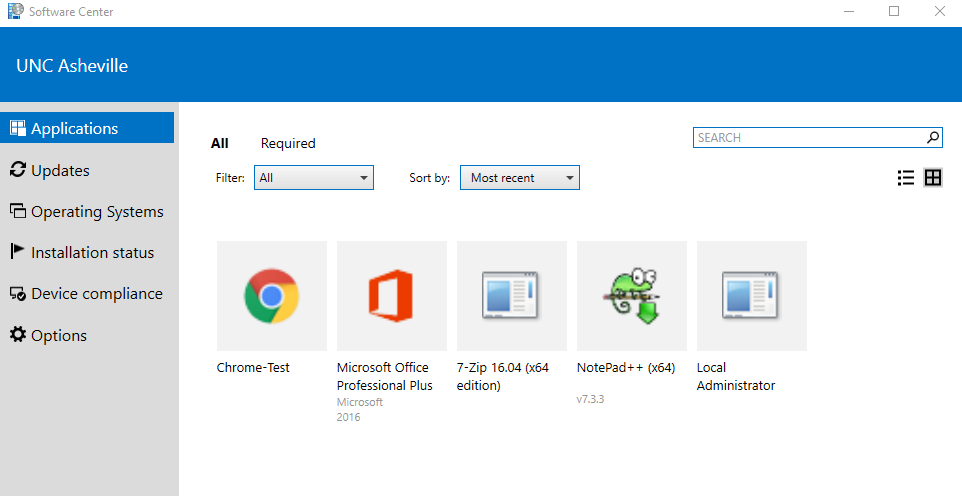Open the Local Administrator application tile
Viewport: 962px width, 496px height.
(x=751, y=295)
